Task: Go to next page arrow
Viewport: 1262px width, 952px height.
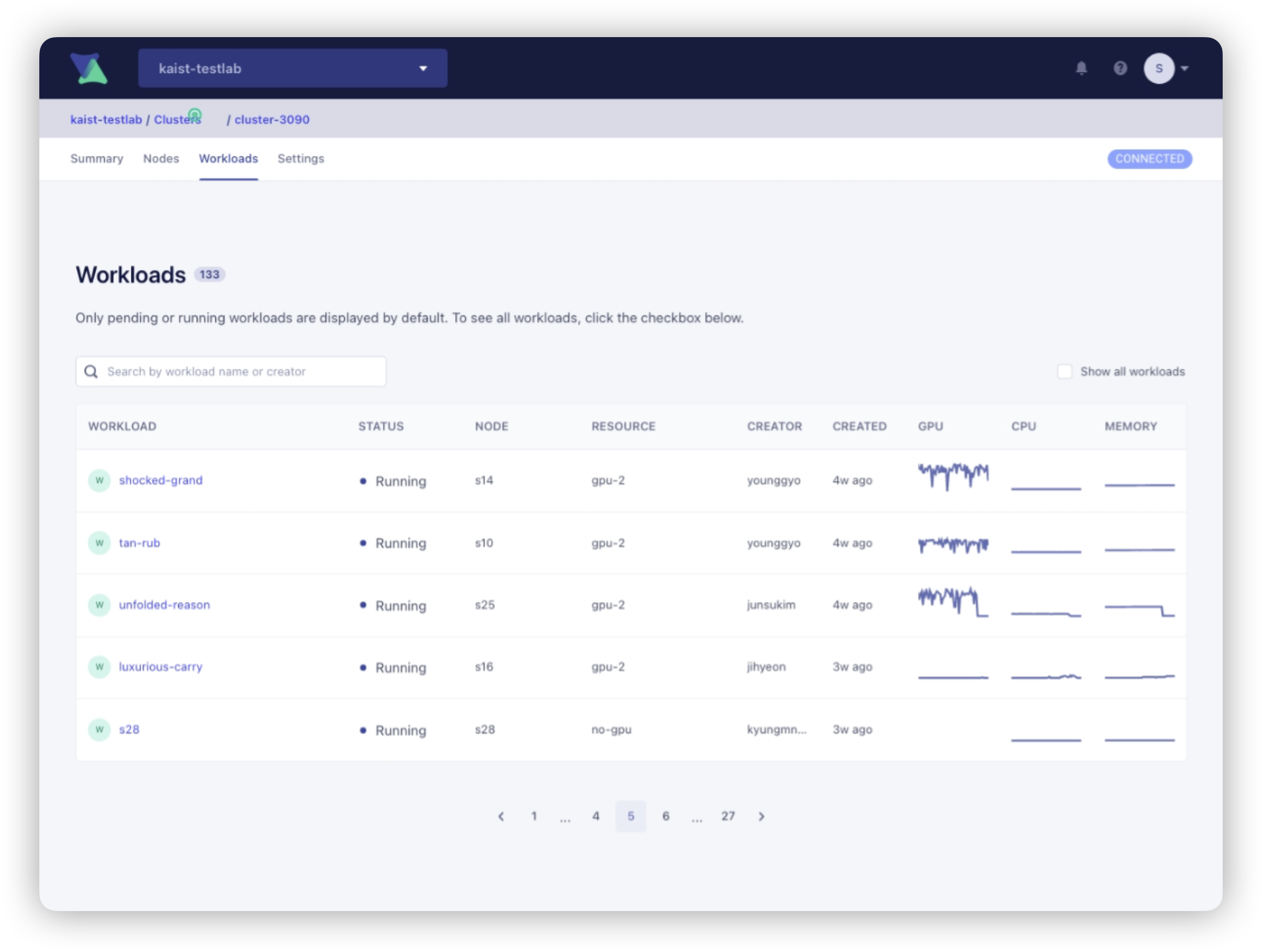Action: (x=761, y=816)
